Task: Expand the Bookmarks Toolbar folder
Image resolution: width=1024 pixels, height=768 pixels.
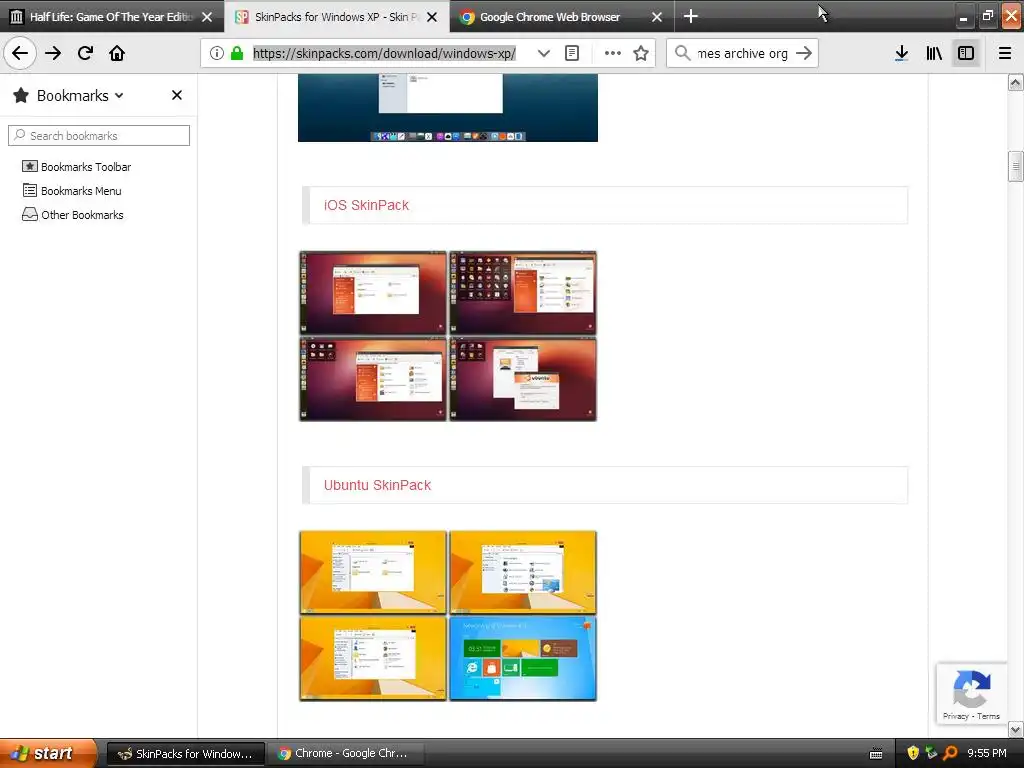Action: point(76,167)
